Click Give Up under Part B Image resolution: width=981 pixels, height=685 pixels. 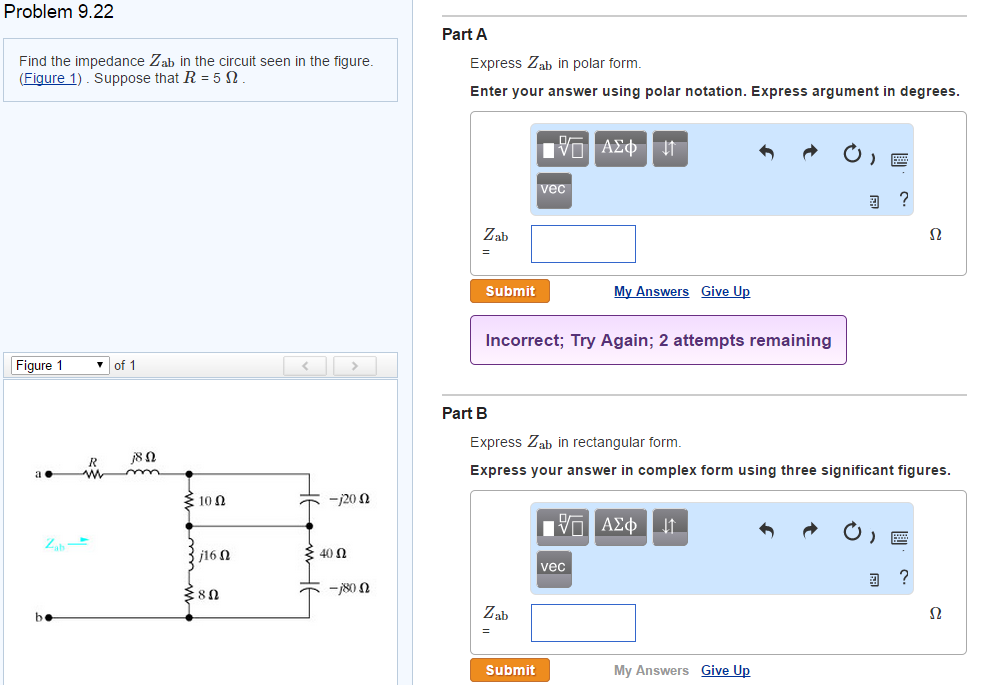(725, 670)
